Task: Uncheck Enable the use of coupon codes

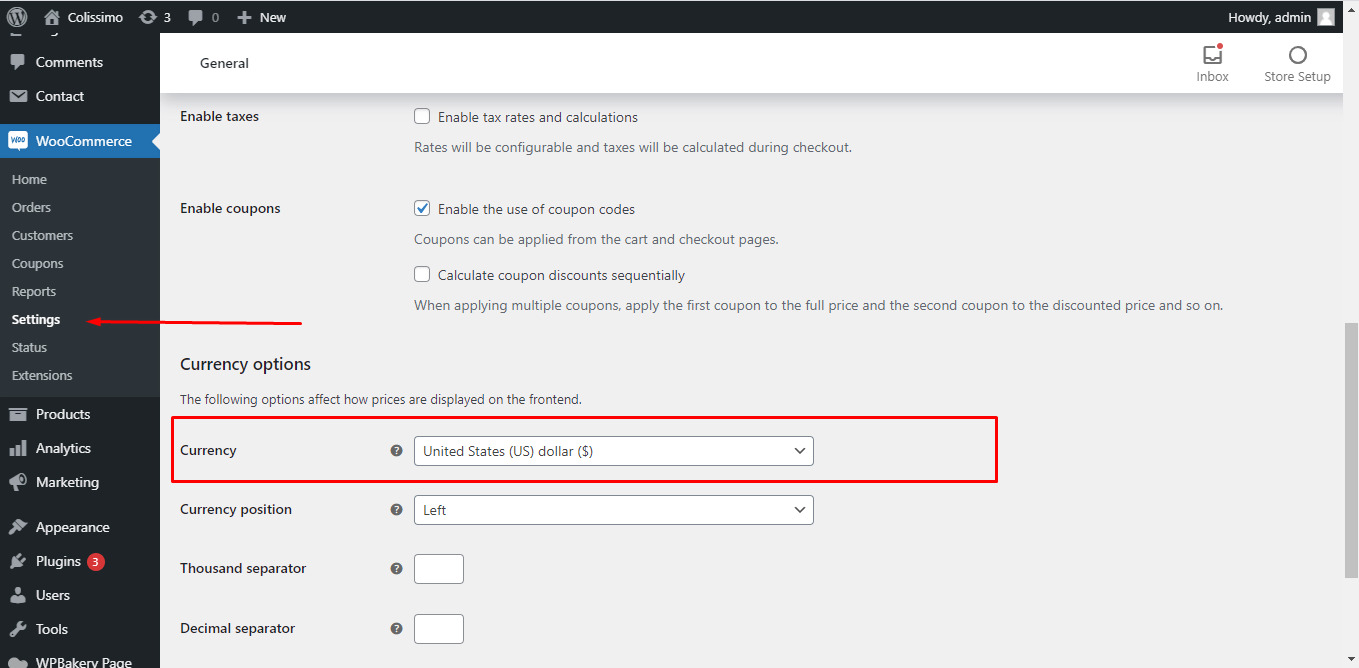Action: [422, 209]
